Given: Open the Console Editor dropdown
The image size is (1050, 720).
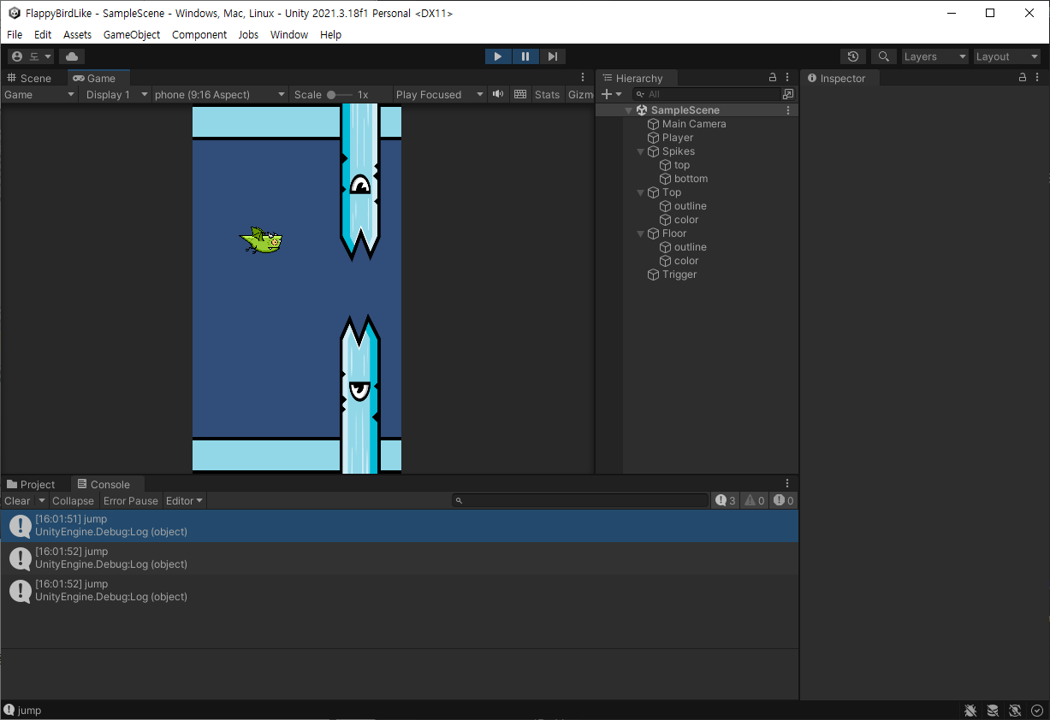Looking at the screenshot, I should click(x=184, y=500).
